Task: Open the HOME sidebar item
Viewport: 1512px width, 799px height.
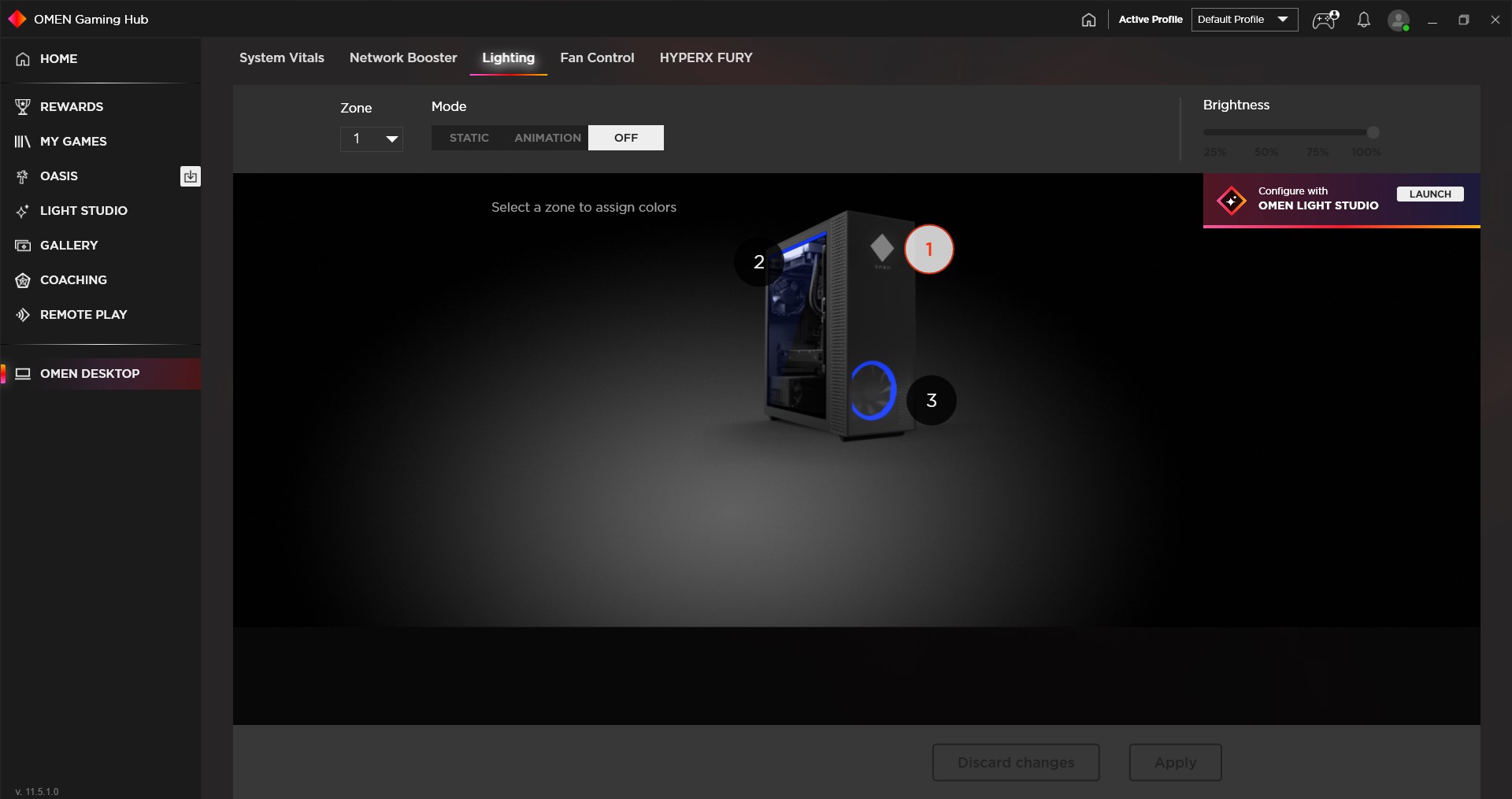Action: pyautogui.click(x=100, y=59)
